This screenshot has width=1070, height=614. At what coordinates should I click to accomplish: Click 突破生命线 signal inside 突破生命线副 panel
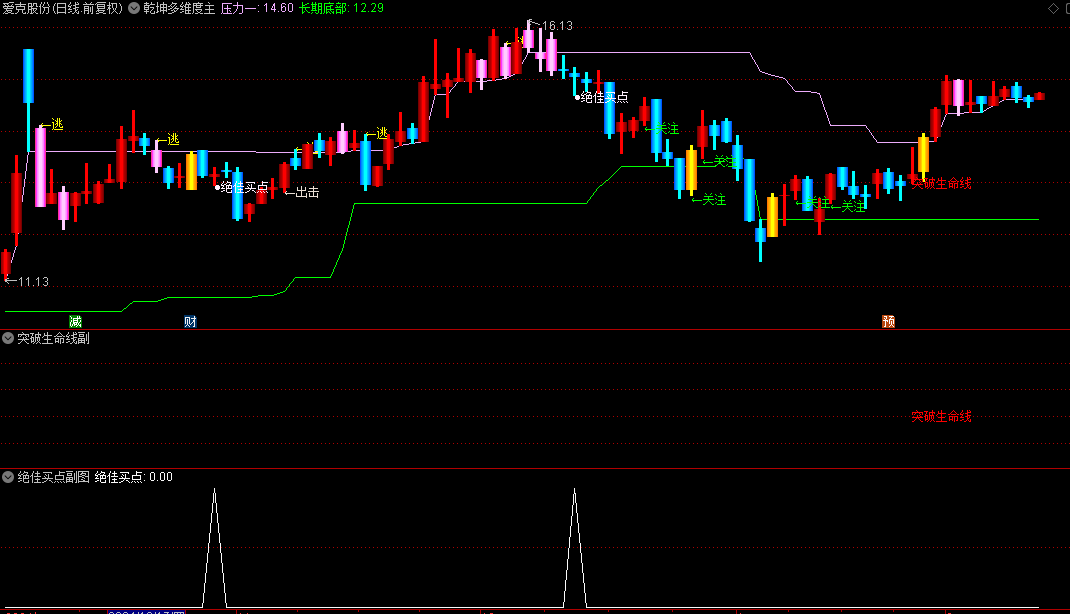pos(942,416)
